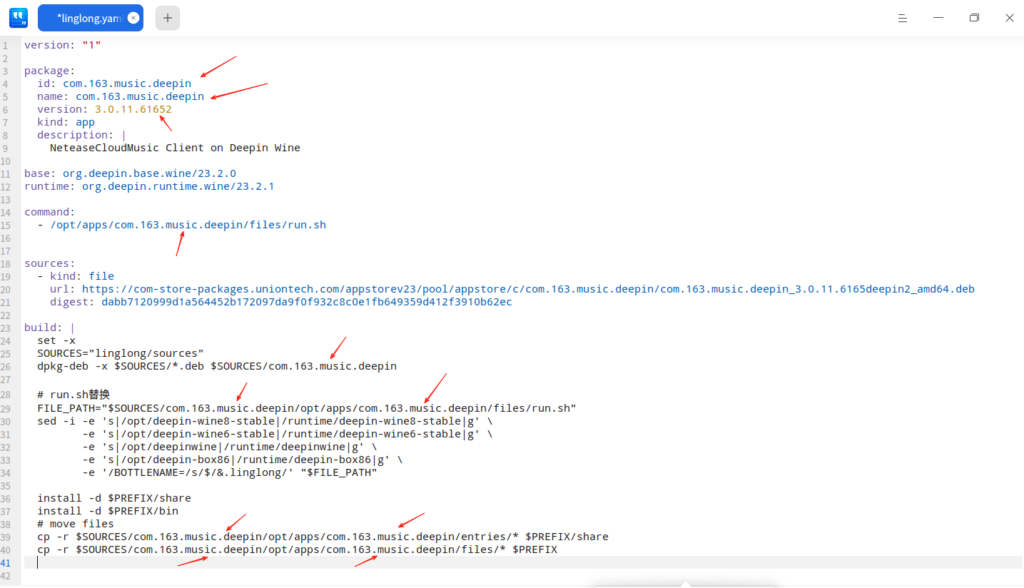Click the dpkg-deb extraction command line
This screenshot has height=588, width=1024.
(x=217, y=366)
